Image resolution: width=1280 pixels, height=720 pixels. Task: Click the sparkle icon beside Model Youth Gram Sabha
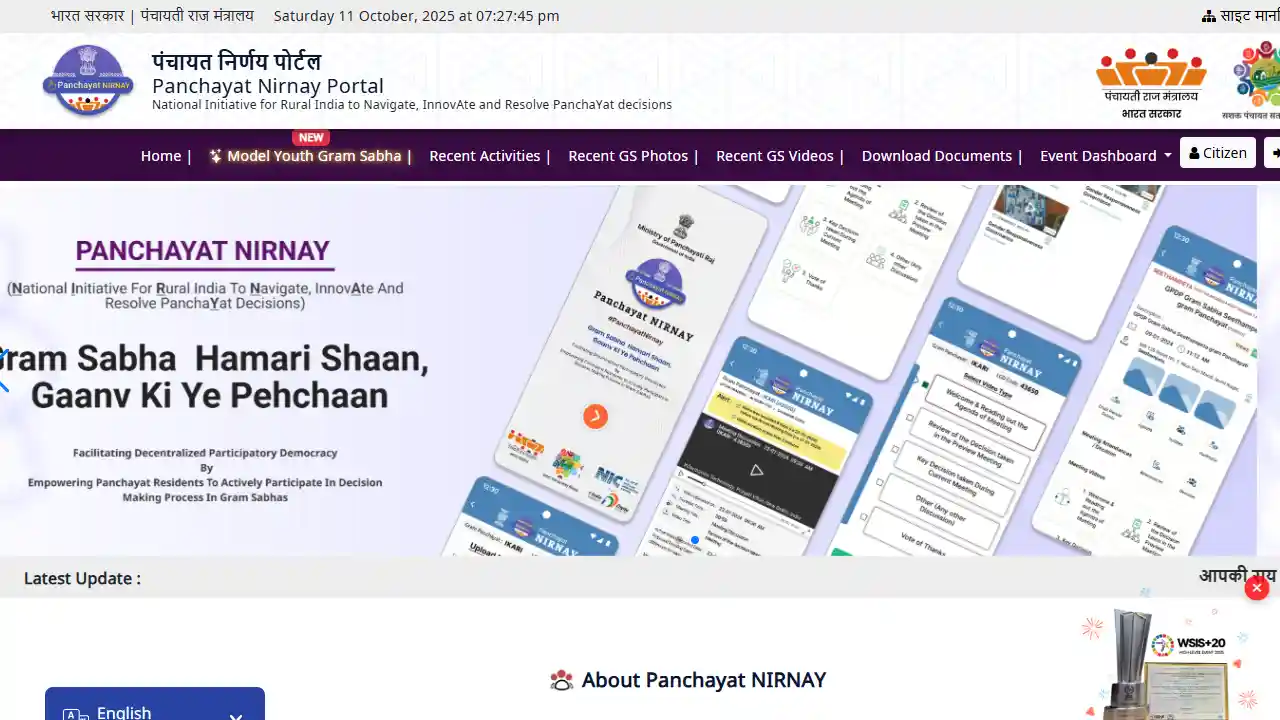[x=215, y=156]
